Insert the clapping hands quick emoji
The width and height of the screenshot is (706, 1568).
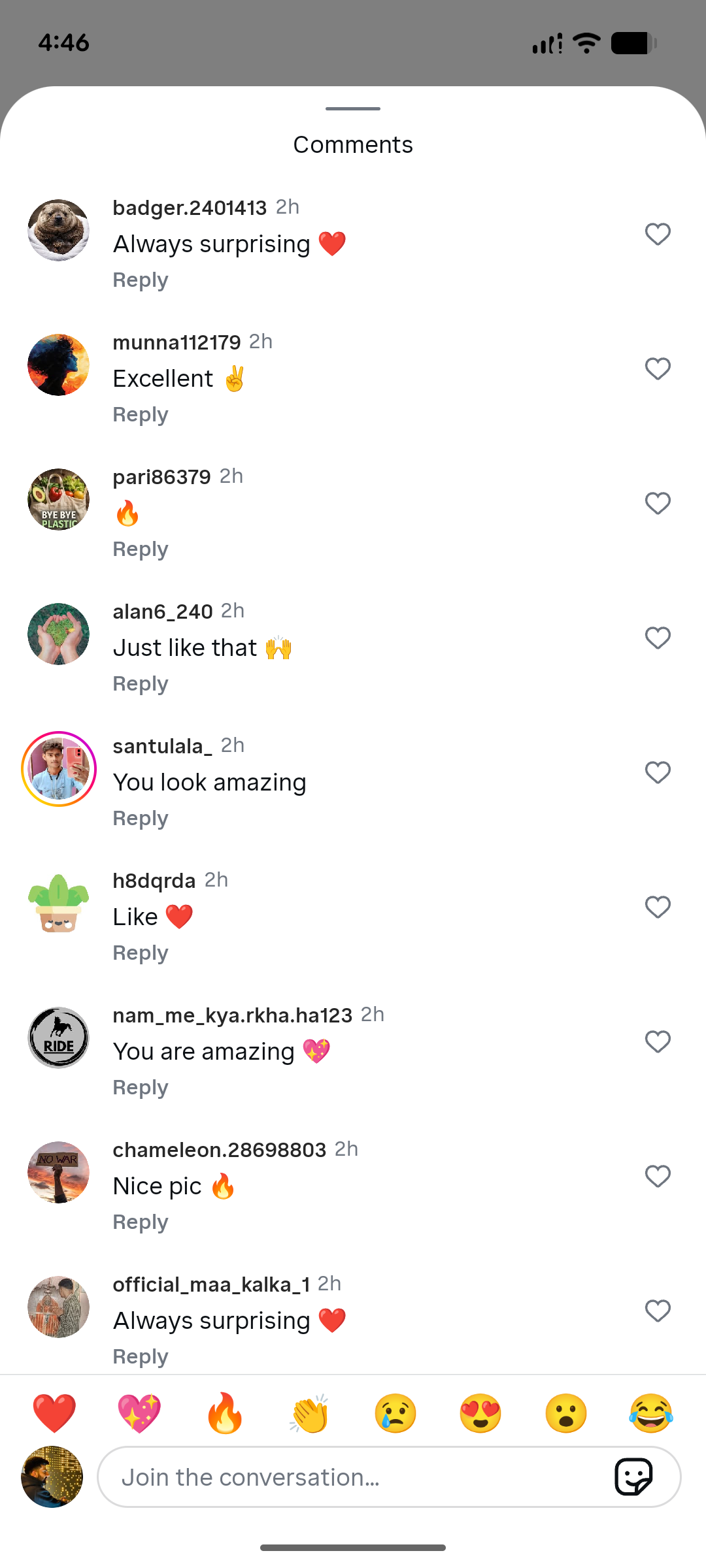pyautogui.click(x=310, y=1413)
